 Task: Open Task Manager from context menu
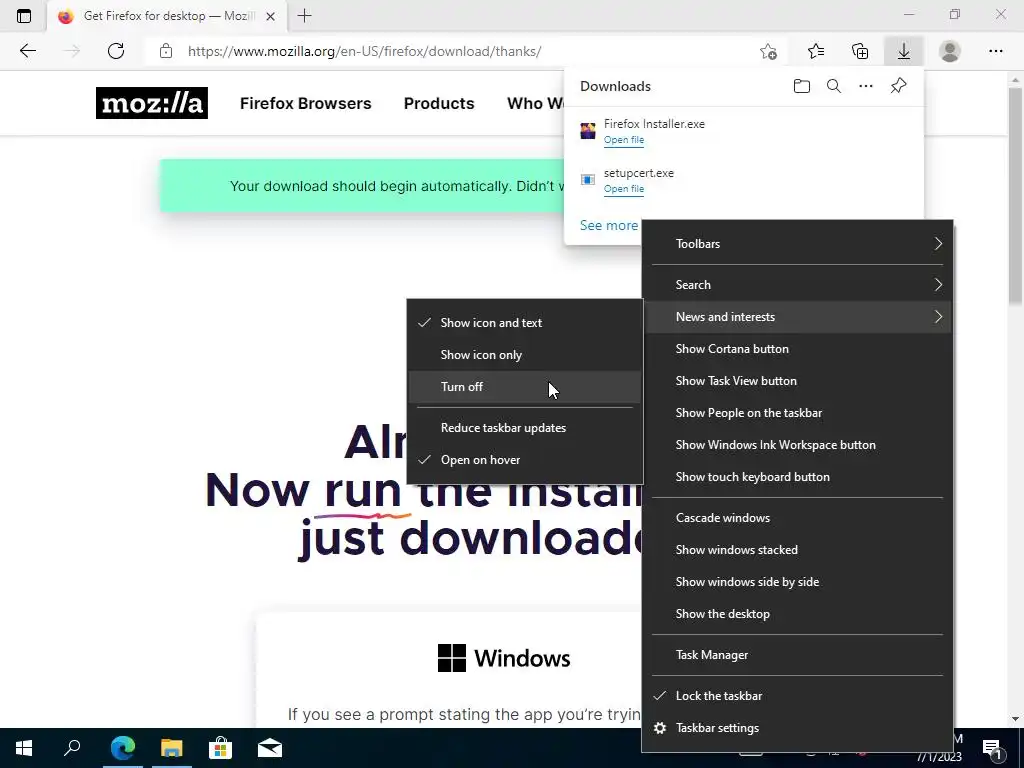click(x=797, y=655)
